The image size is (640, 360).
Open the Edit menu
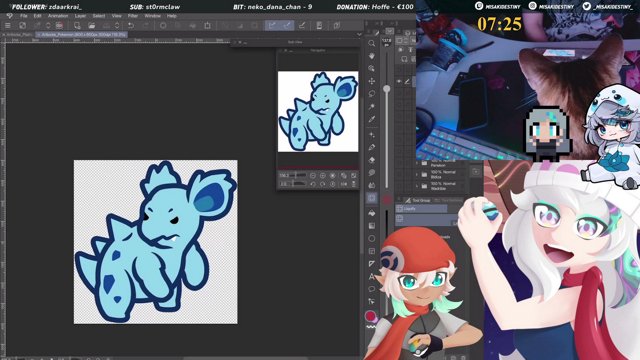tap(38, 16)
